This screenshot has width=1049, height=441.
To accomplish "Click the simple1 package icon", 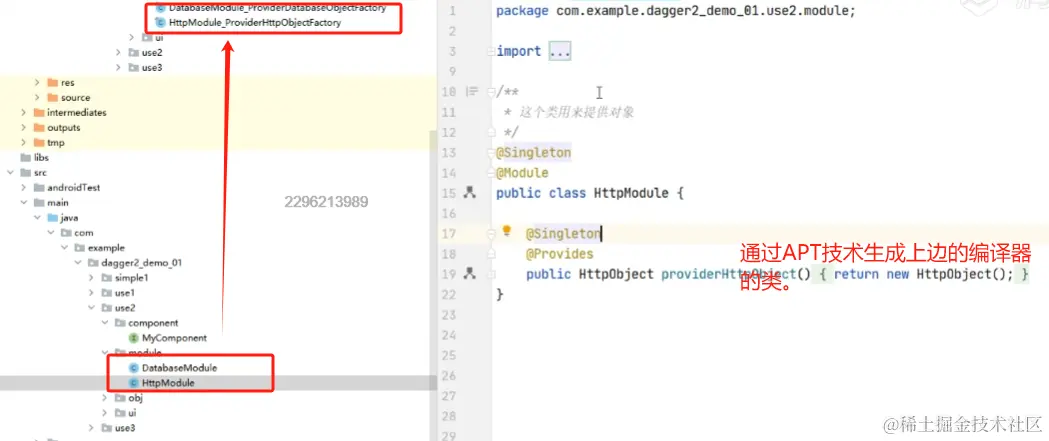I will (106, 278).
